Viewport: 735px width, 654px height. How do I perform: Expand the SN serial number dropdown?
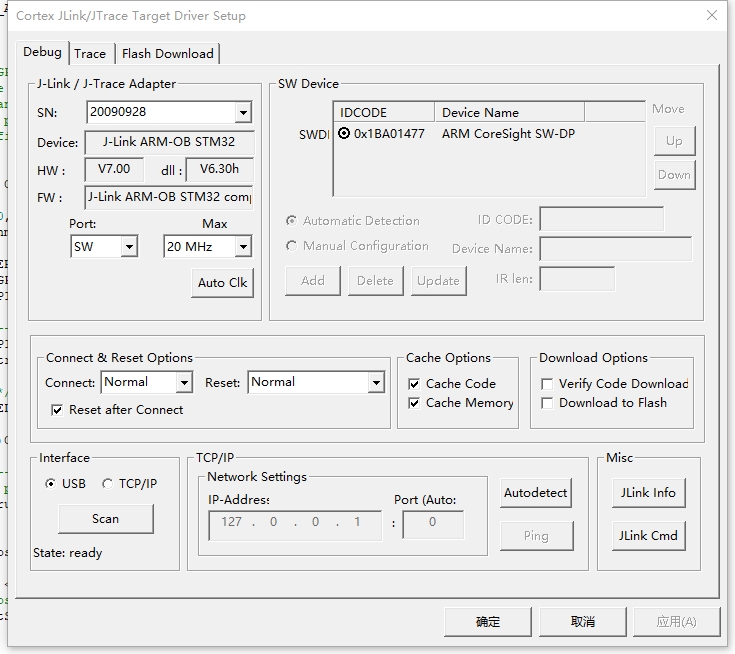point(242,113)
